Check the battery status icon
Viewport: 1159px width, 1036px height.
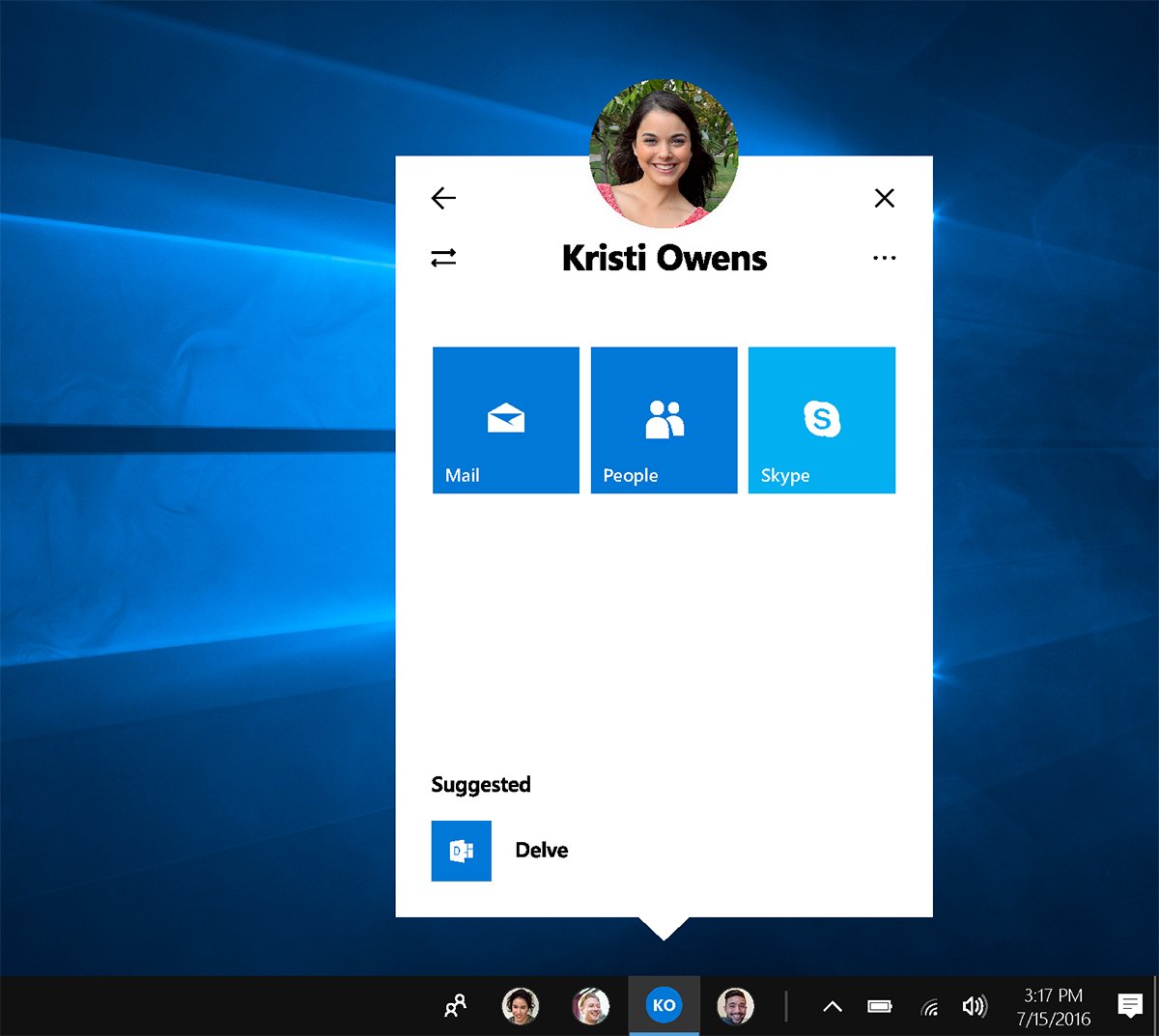(x=880, y=1007)
